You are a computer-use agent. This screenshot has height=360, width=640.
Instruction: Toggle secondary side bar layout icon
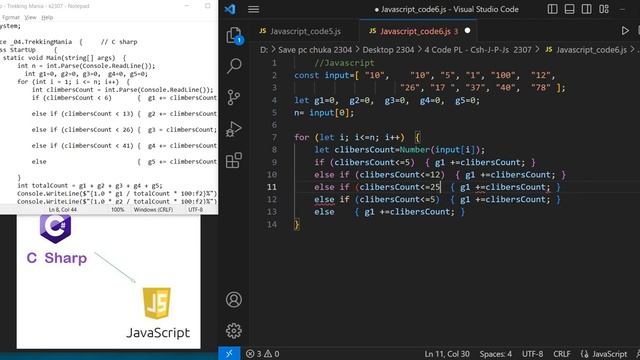click(587, 9)
